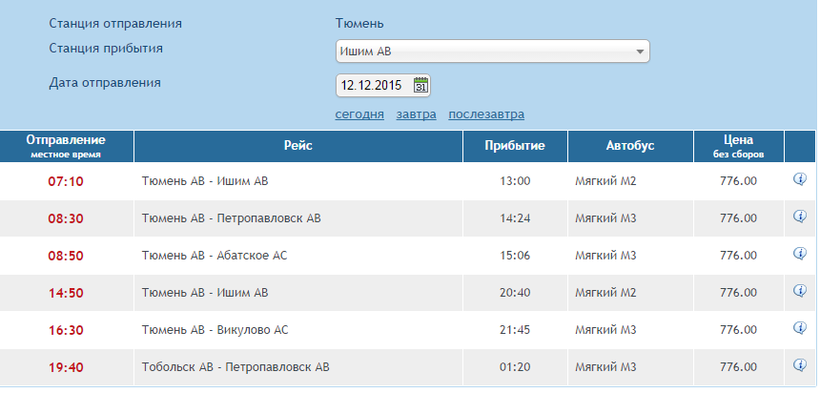Choose the завтра date link

tap(416, 114)
